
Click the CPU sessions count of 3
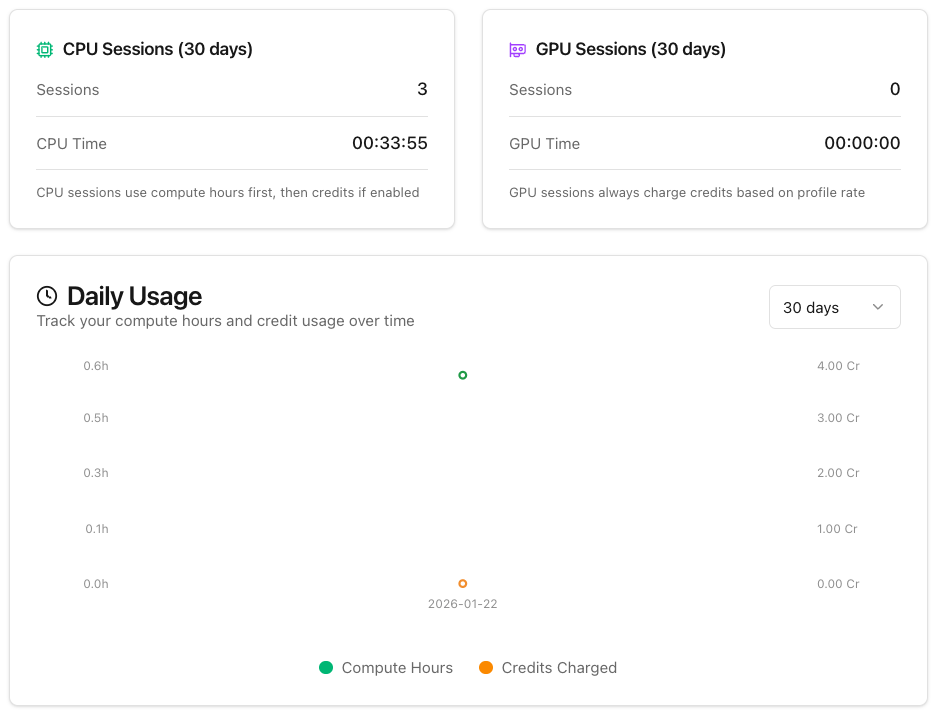(x=422, y=89)
